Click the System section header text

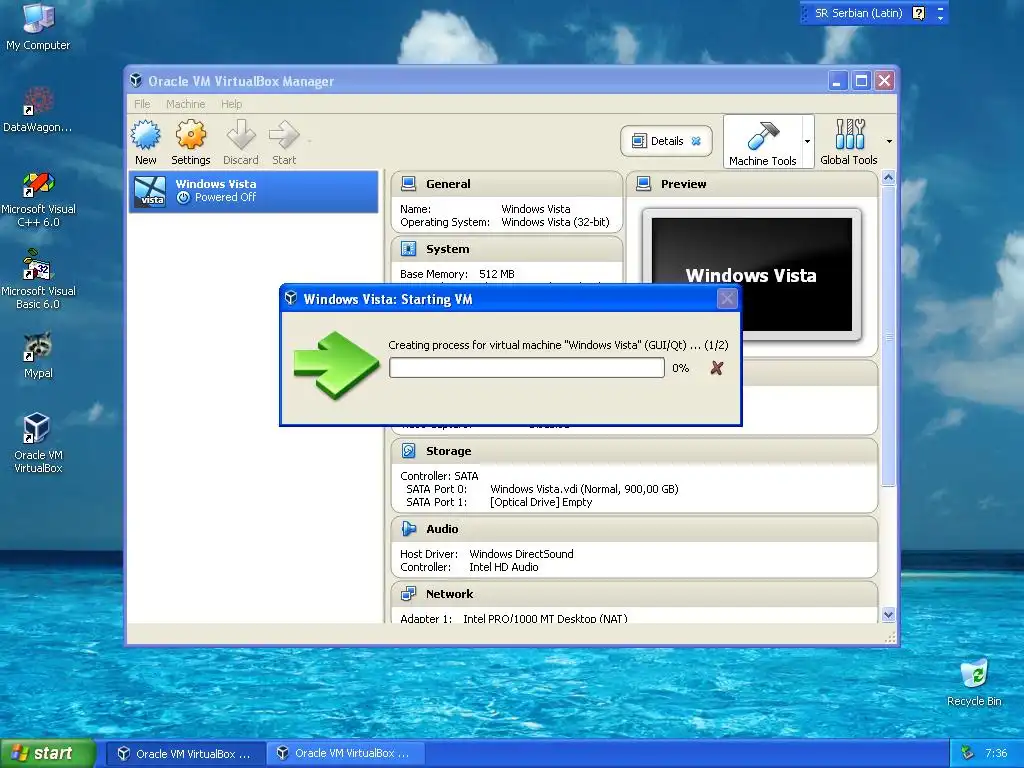(x=447, y=249)
